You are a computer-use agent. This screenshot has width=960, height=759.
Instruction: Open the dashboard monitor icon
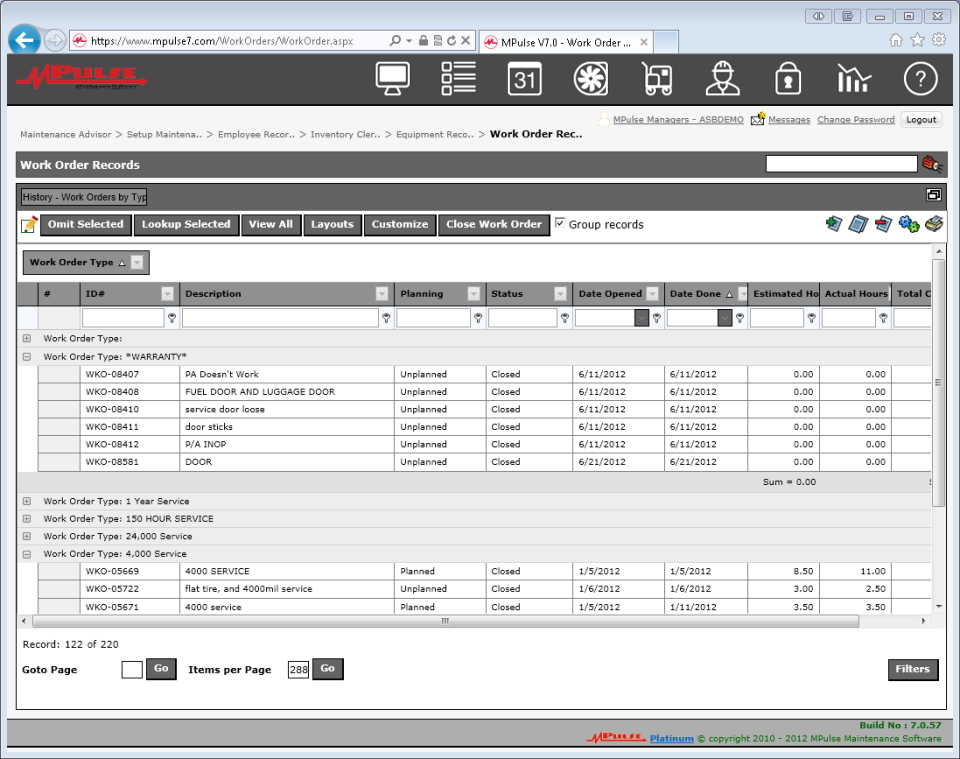pyautogui.click(x=392, y=79)
